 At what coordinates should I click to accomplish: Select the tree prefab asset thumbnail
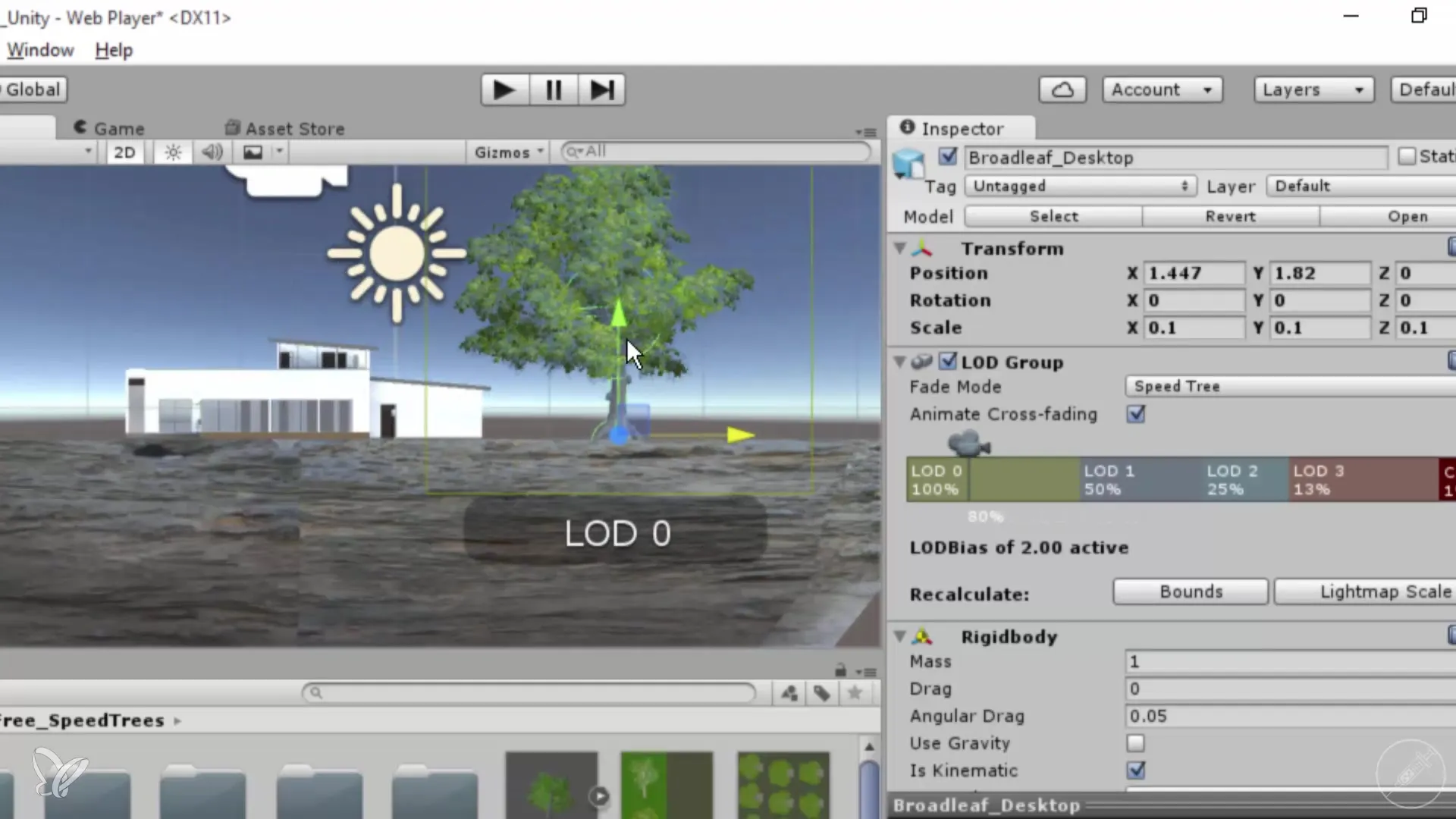pyautogui.click(x=551, y=785)
